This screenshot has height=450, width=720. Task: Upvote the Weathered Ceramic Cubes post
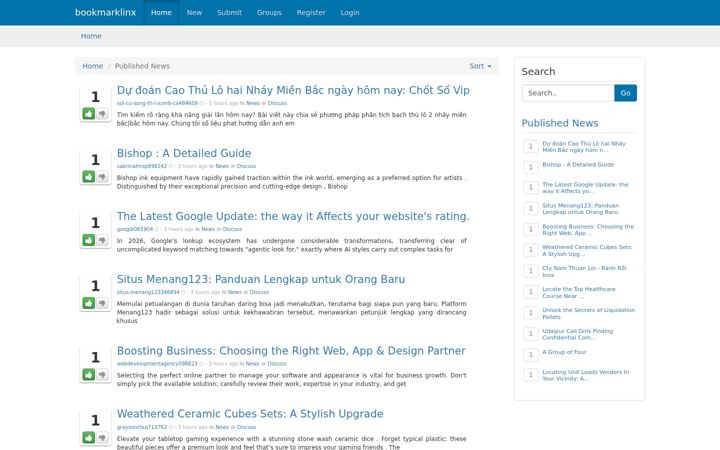89,437
